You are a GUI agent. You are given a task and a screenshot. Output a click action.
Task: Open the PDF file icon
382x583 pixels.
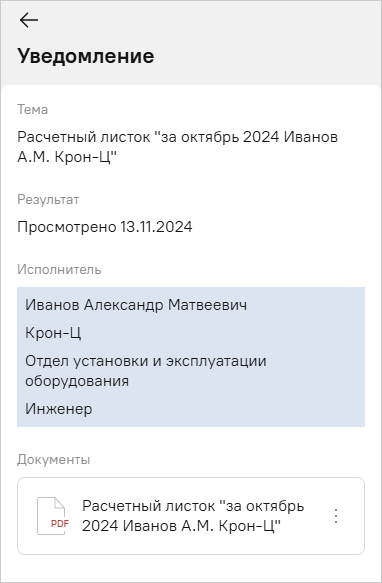coord(52,516)
